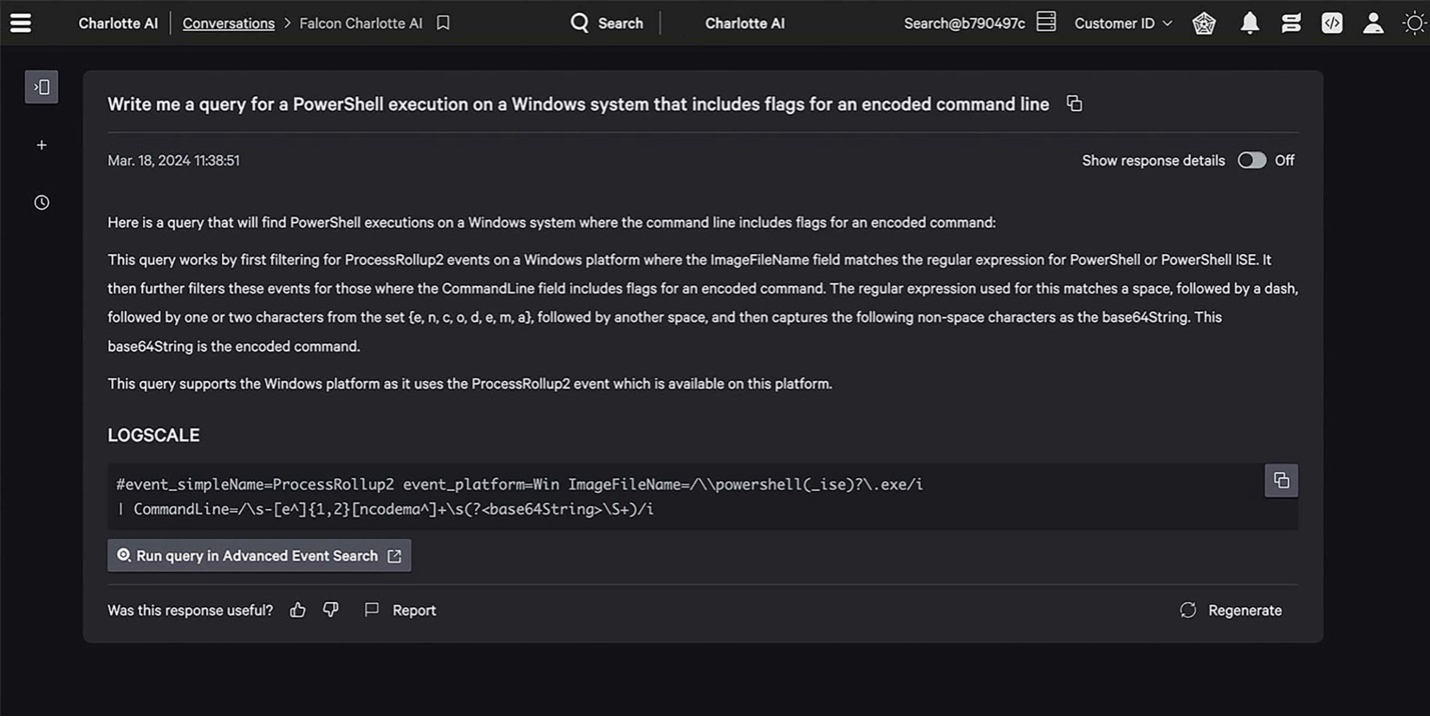Click the Search magnifier icon
The image size is (1430, 721).
pyautogui.click(x=579, y=23)
